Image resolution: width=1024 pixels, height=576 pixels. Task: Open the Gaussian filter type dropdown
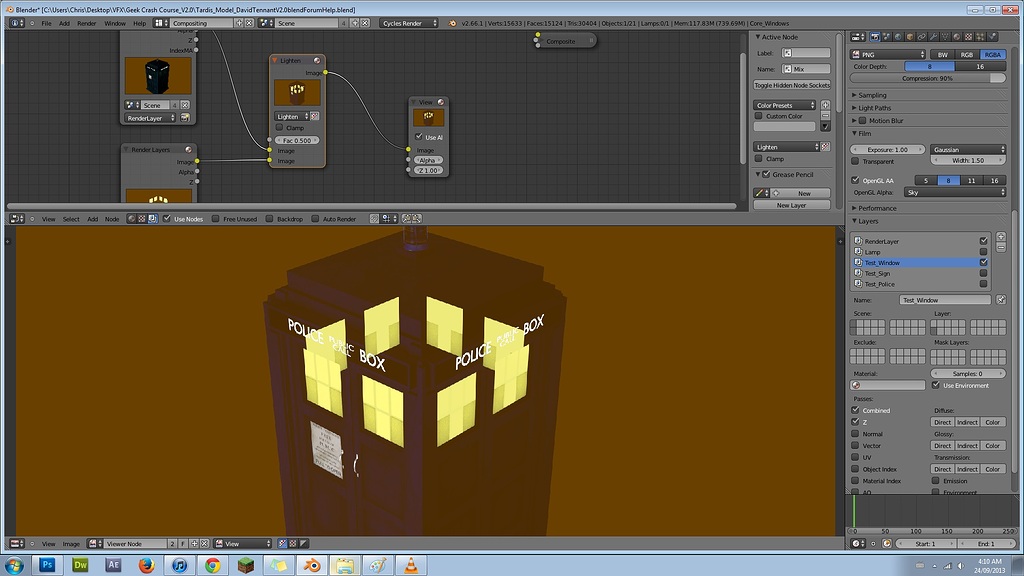pos(968,149)
